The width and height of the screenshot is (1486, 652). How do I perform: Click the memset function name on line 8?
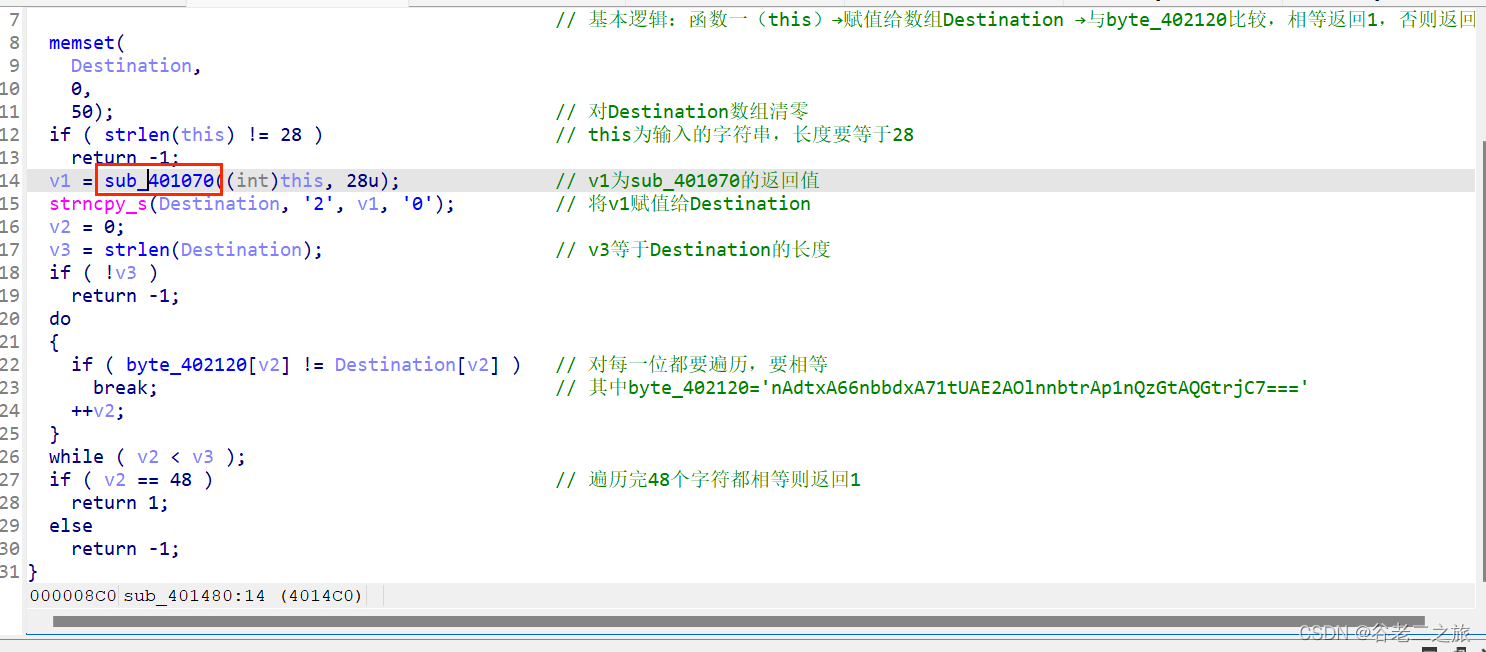pos(83,42)
